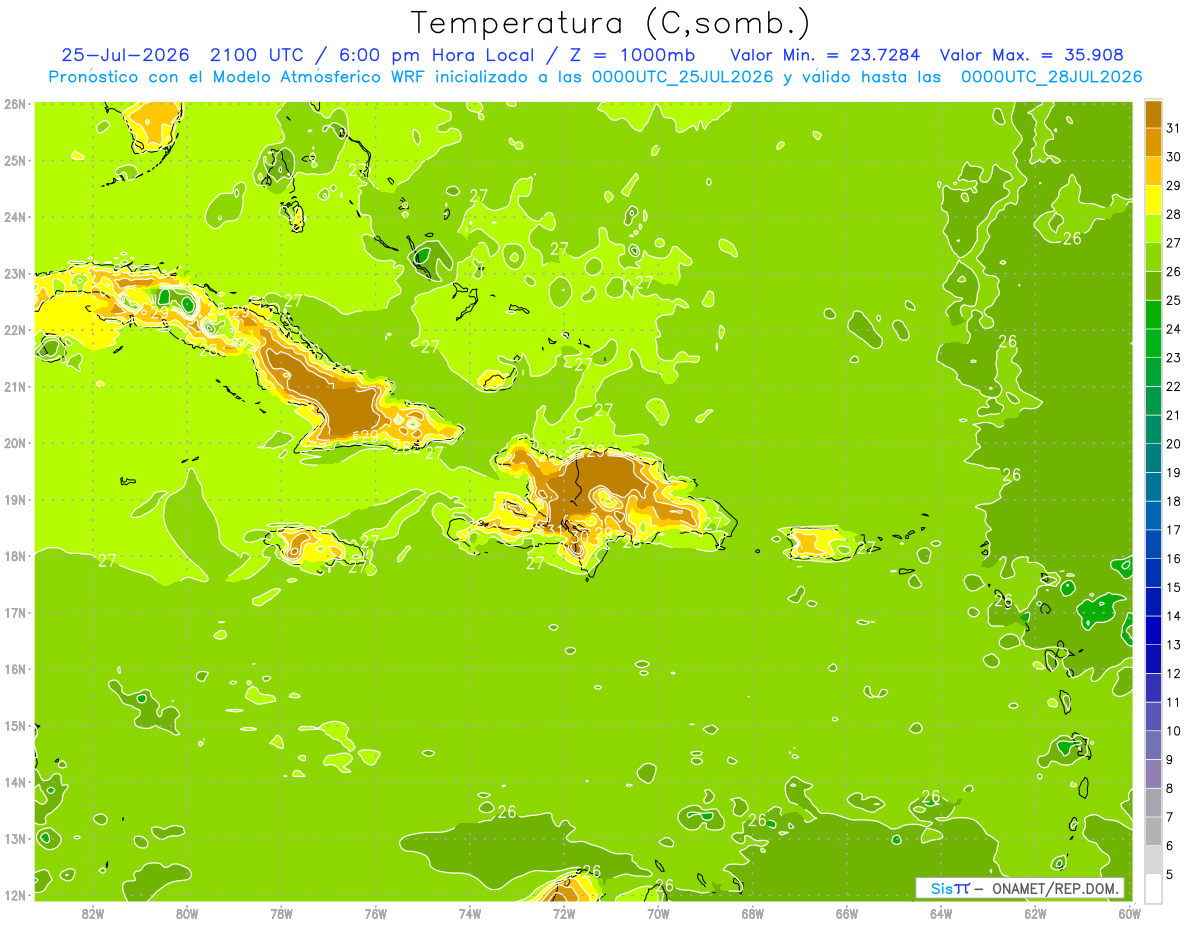Click the color bar label '31'
1200x927 pixels.
(1174, 128)
